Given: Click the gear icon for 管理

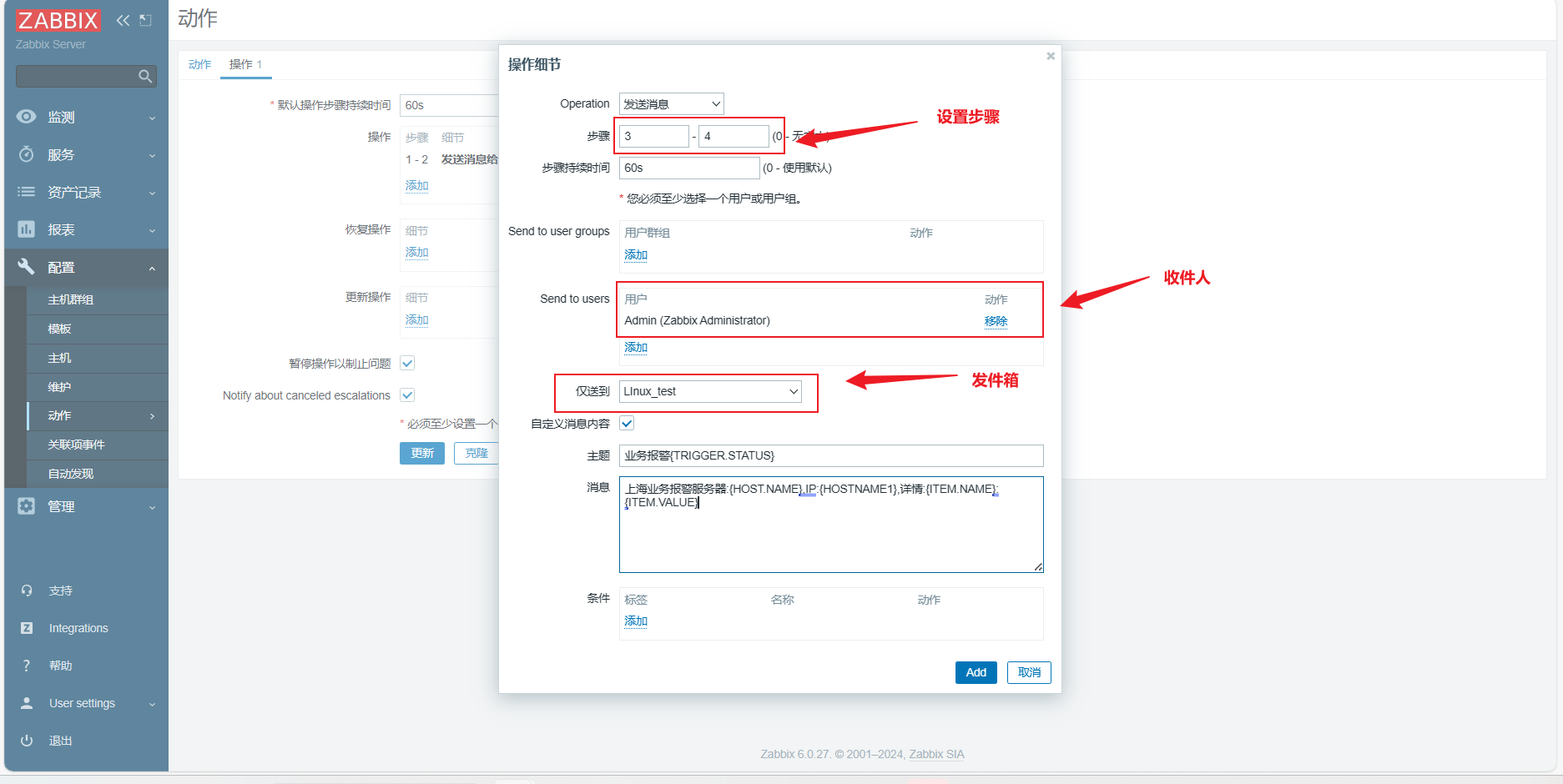Looking at the screenshot, I should coord(27,506).
